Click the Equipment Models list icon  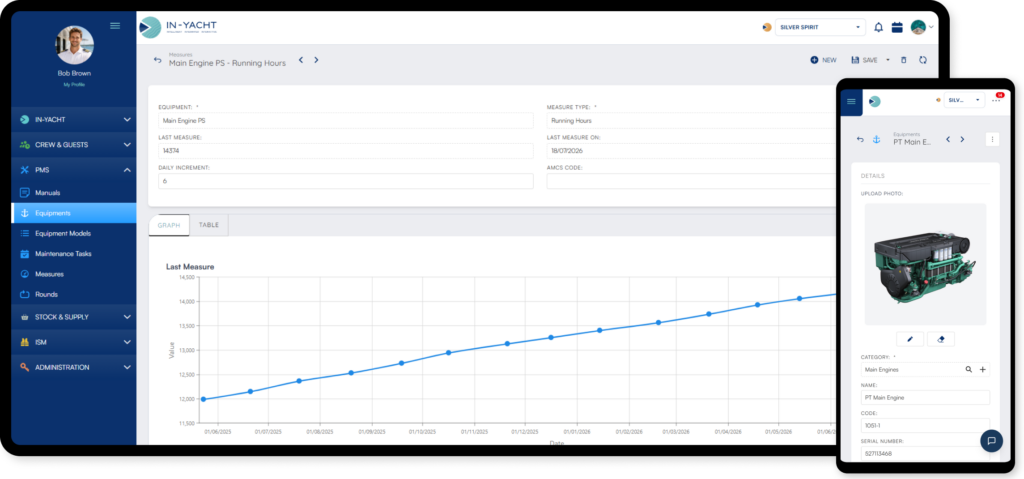click(25, 233)
